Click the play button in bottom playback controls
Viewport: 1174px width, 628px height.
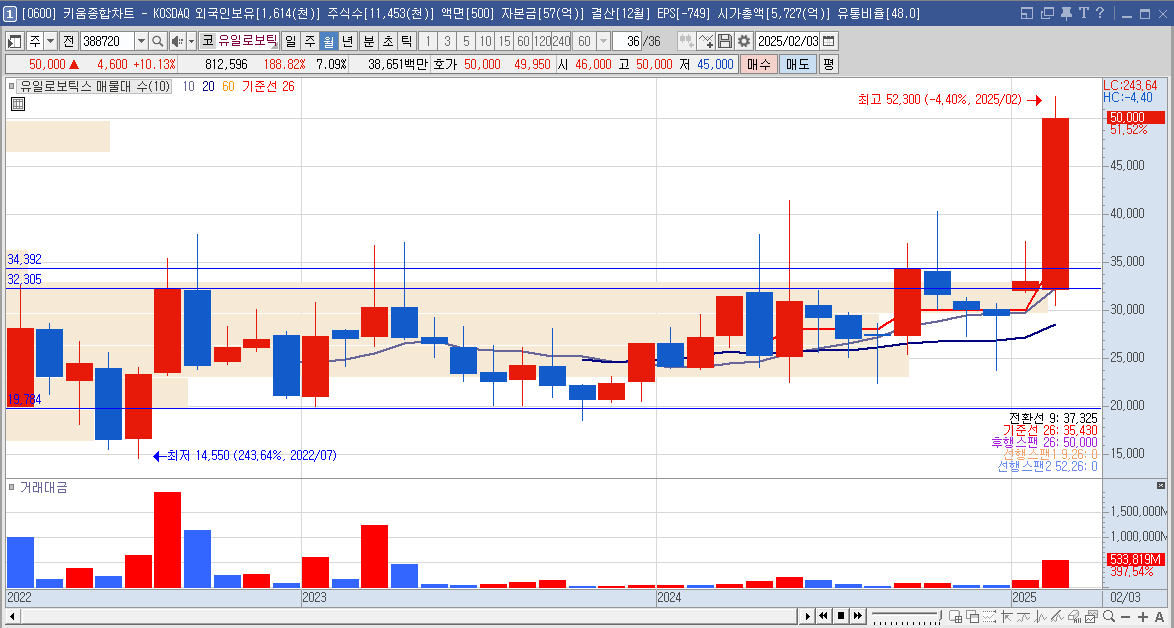point(808,616)
